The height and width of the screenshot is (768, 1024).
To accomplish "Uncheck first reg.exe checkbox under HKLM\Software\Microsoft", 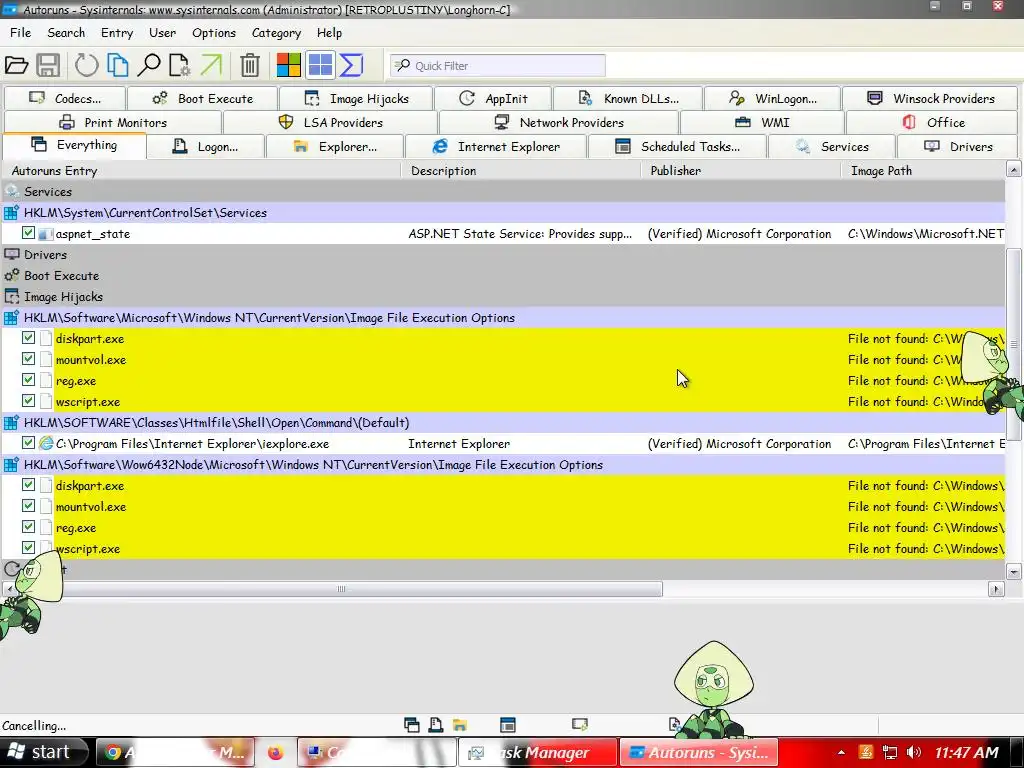I will tap(28, 379).
